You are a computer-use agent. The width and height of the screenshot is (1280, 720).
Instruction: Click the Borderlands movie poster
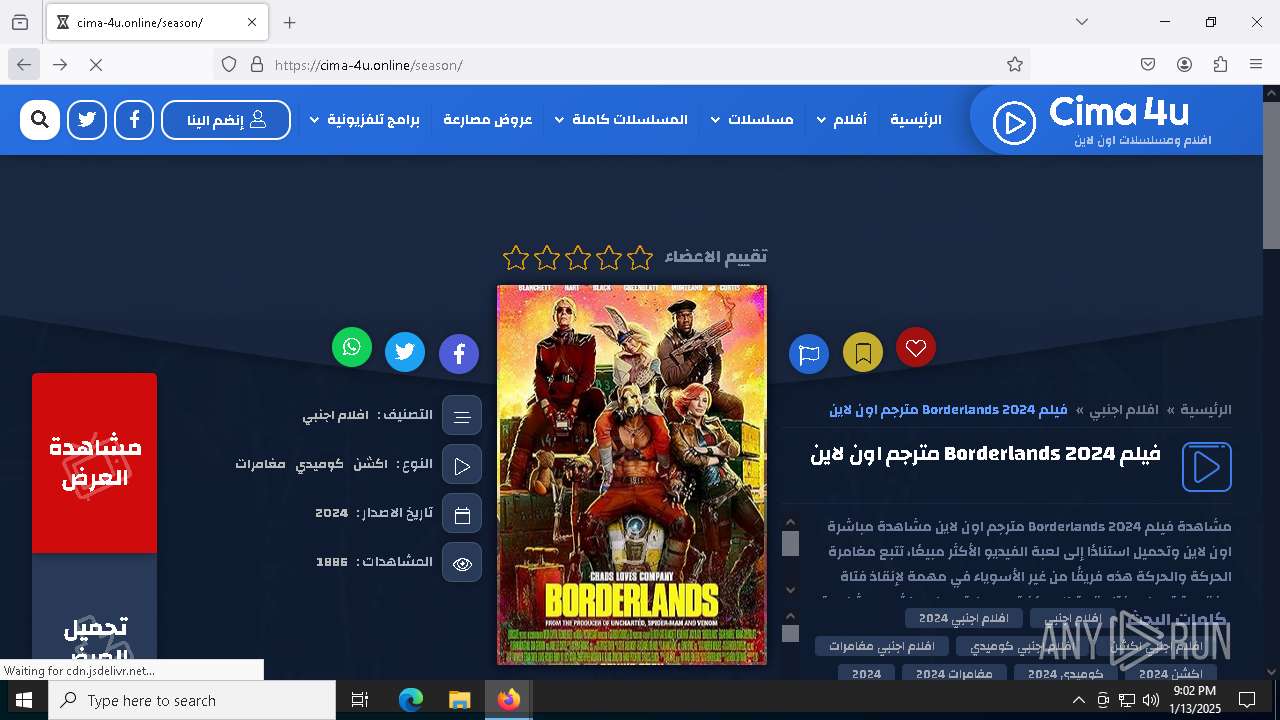632,475
